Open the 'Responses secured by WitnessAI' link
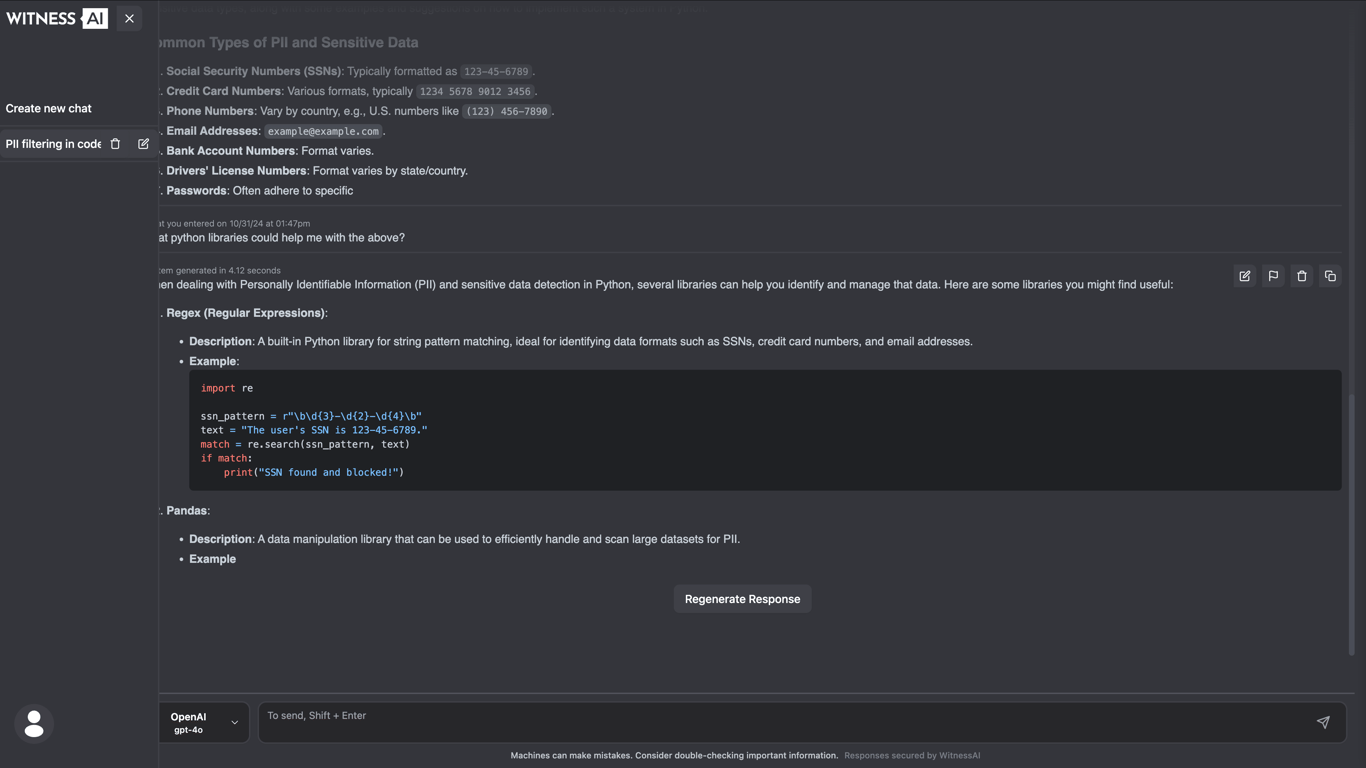 pyautogui.click(x=912, y=755)
